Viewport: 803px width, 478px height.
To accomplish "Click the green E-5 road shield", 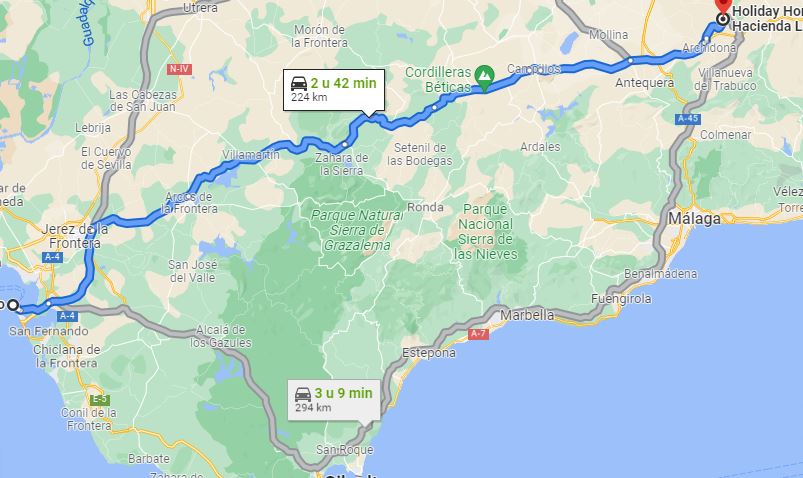I will pos(100,399).
